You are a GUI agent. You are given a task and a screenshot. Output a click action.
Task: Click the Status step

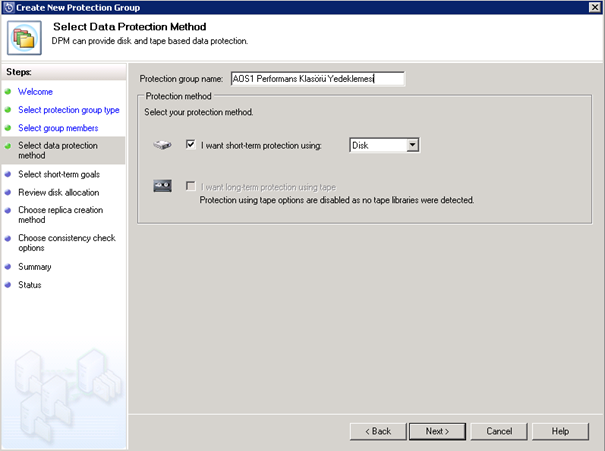(x=30, y=285)
